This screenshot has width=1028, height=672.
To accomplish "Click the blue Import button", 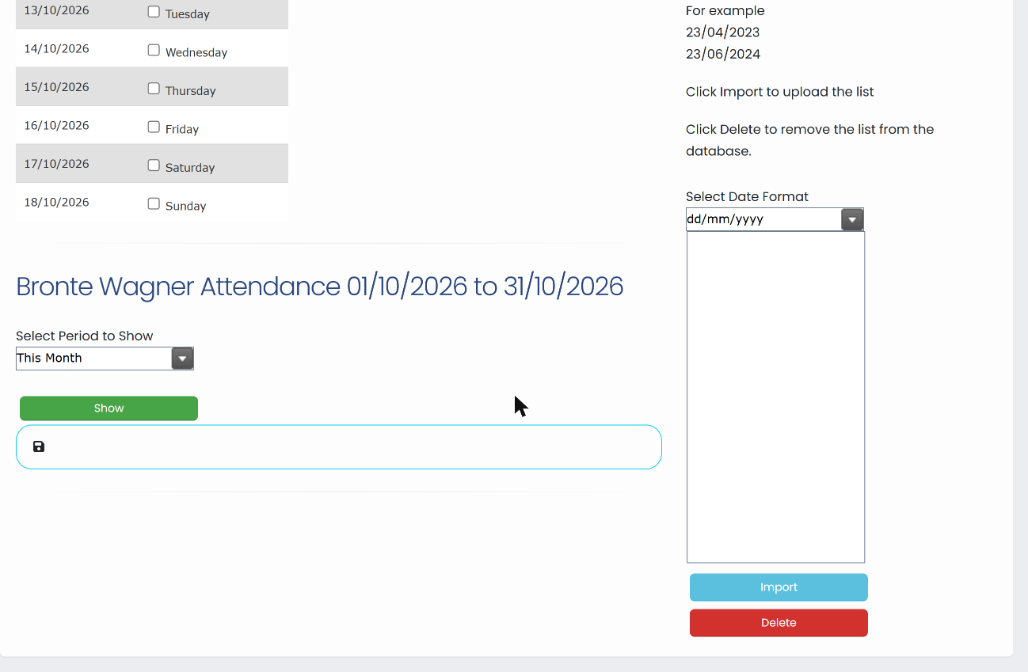I will click(779, 587).
